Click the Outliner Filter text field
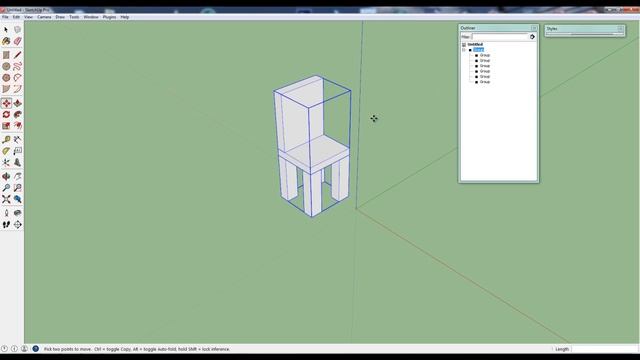 500,37
